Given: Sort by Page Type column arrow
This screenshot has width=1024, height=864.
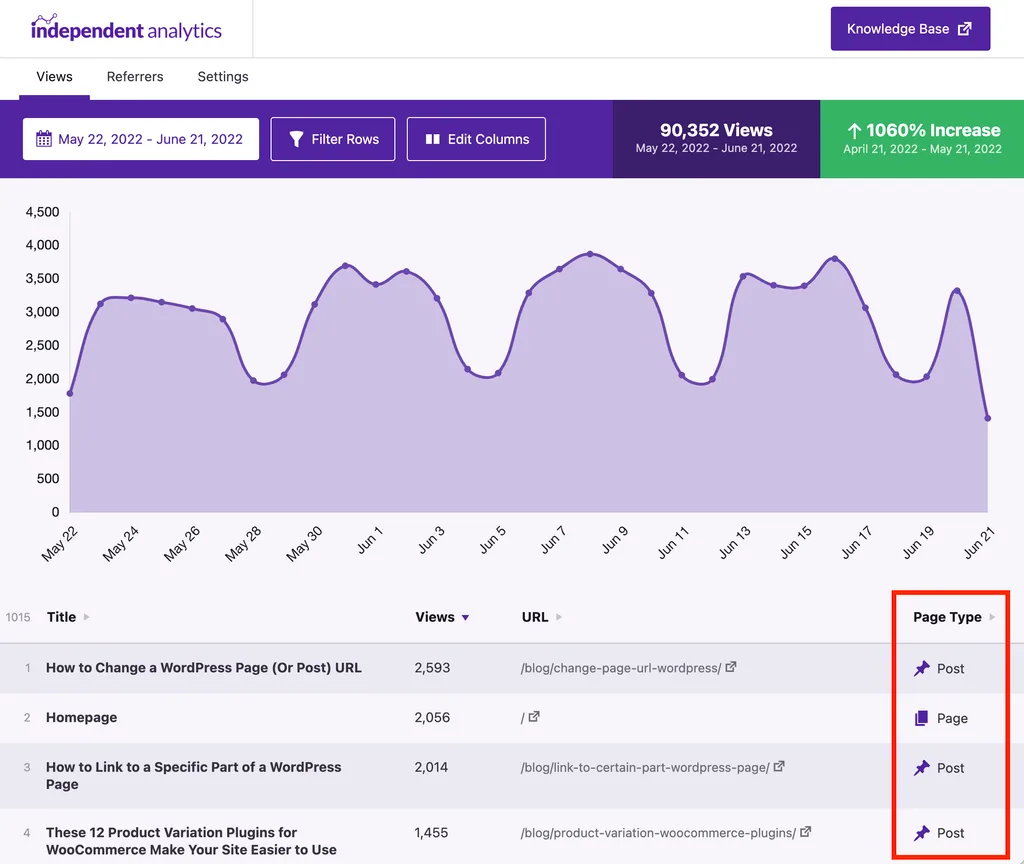Looking at the screenshot, I should [x=992, y=617].
